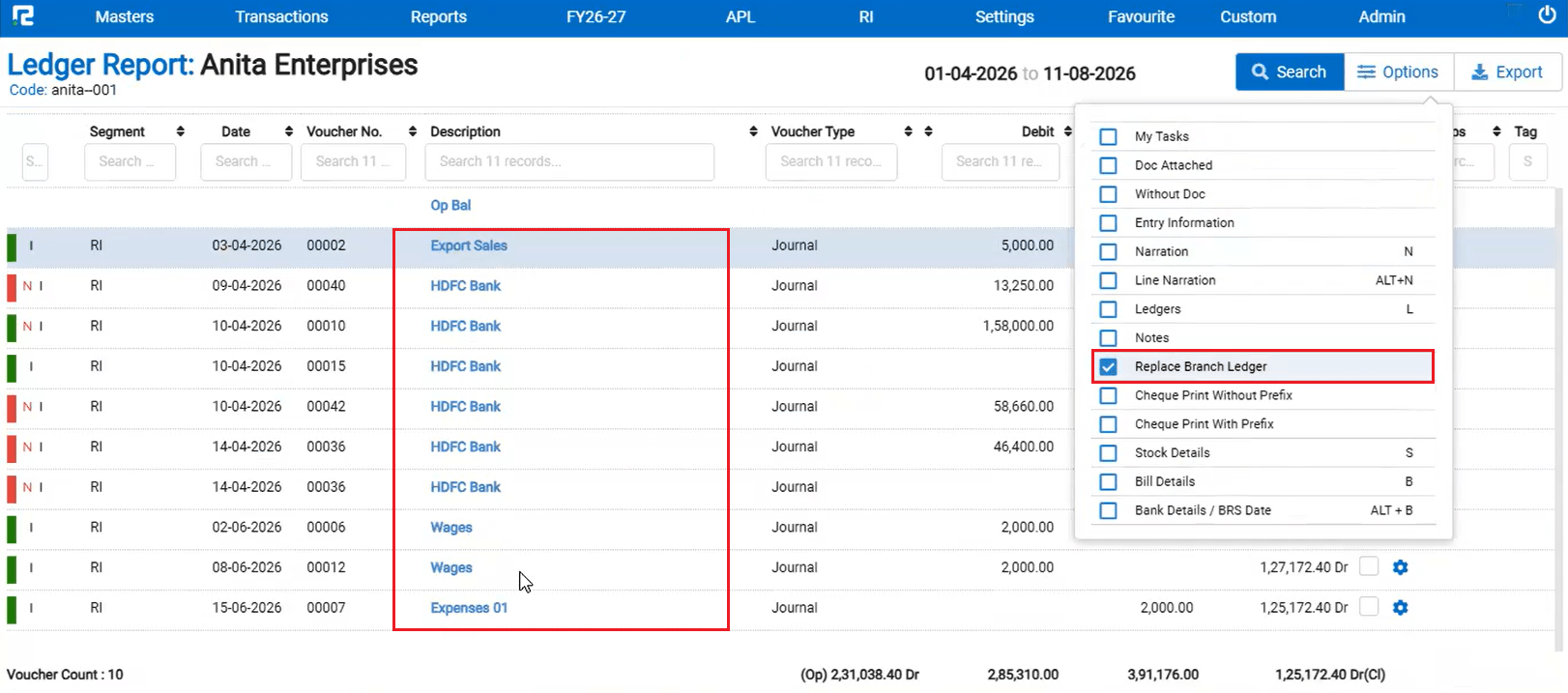Click voucher number 00042

point(326,407)
